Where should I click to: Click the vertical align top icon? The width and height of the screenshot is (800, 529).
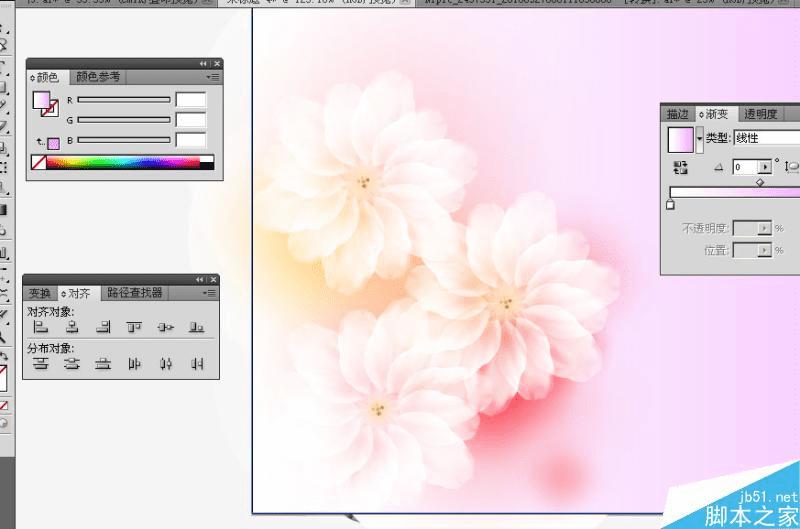point(134,326)
